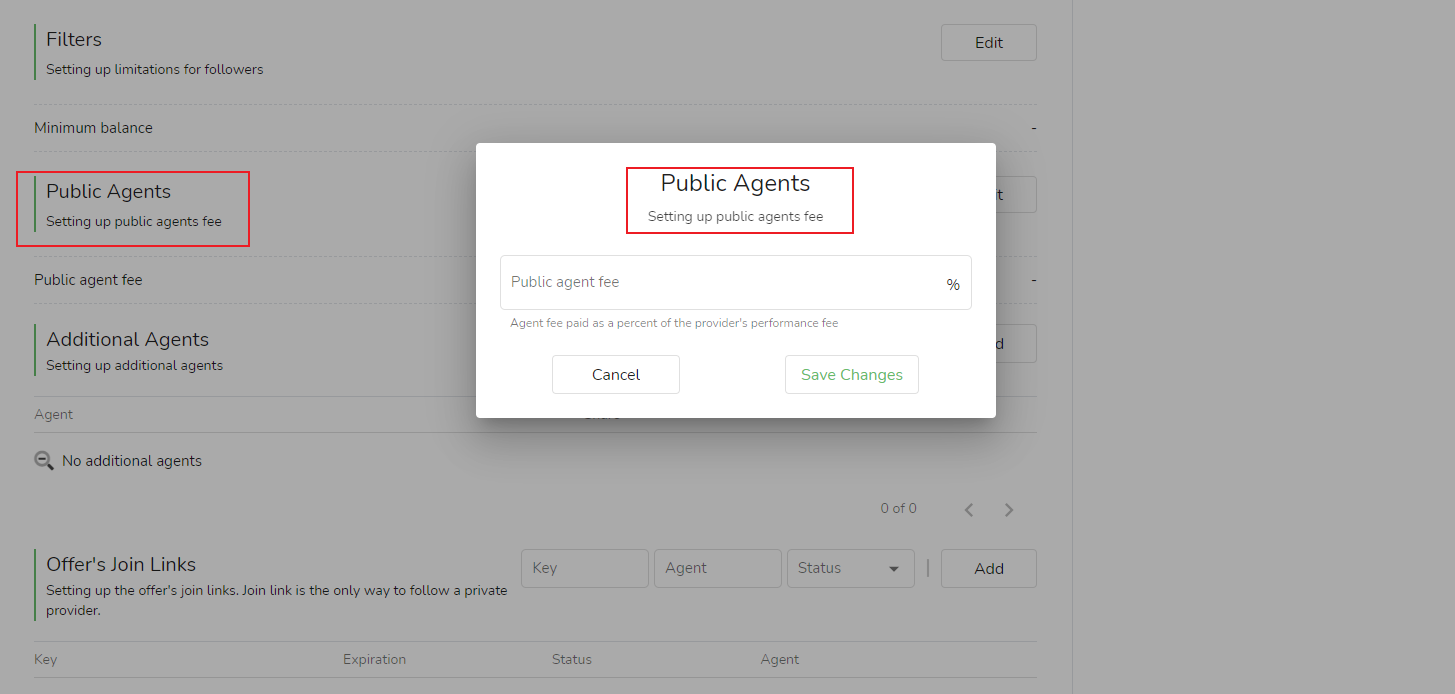Sort by the Expiration column header
Screen dimensions: 1455x694
tap(374, 659)
